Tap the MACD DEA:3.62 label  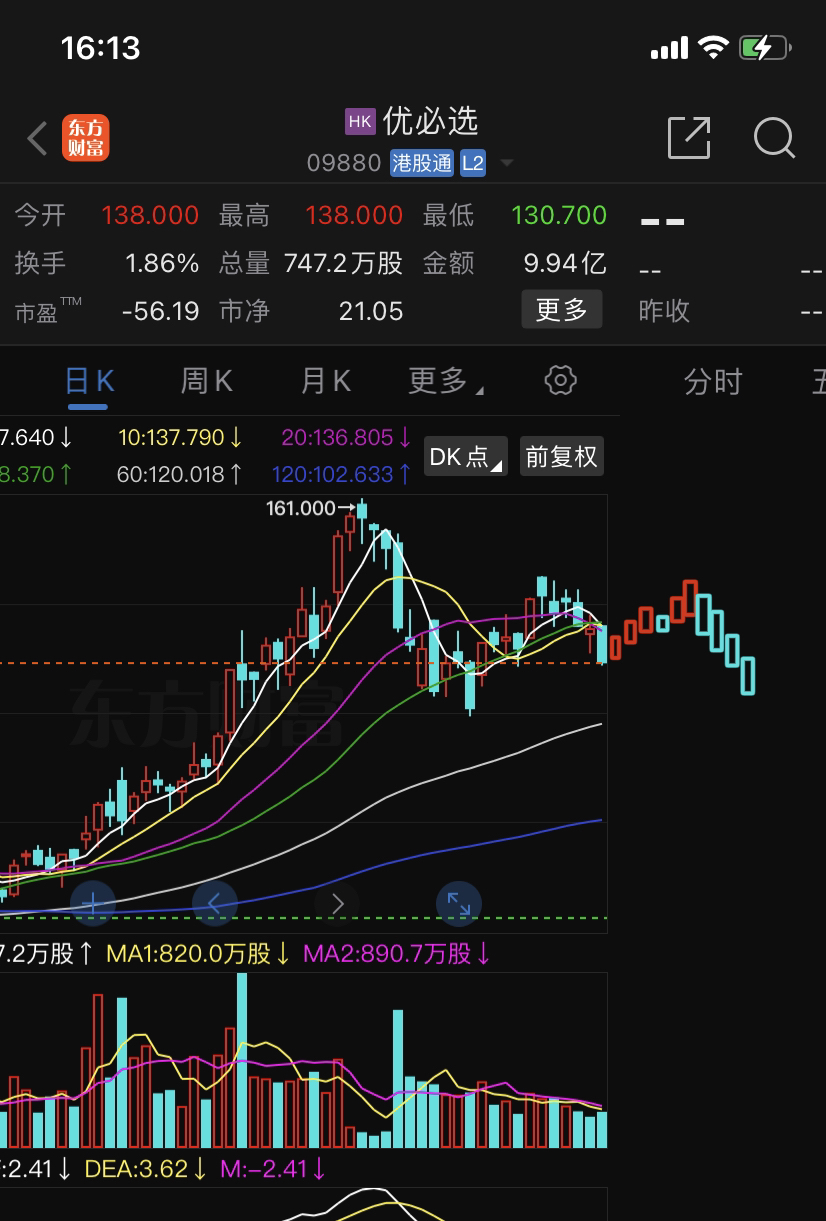(x=146, y=1168)
